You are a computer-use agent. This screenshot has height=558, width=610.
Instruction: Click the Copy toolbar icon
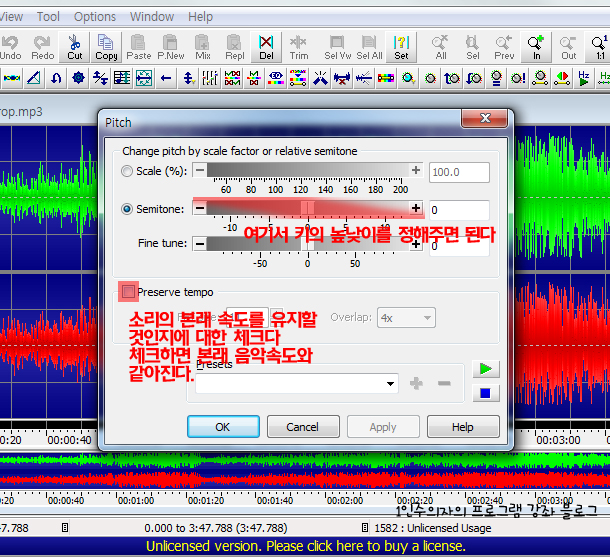(x=106, y=46)
